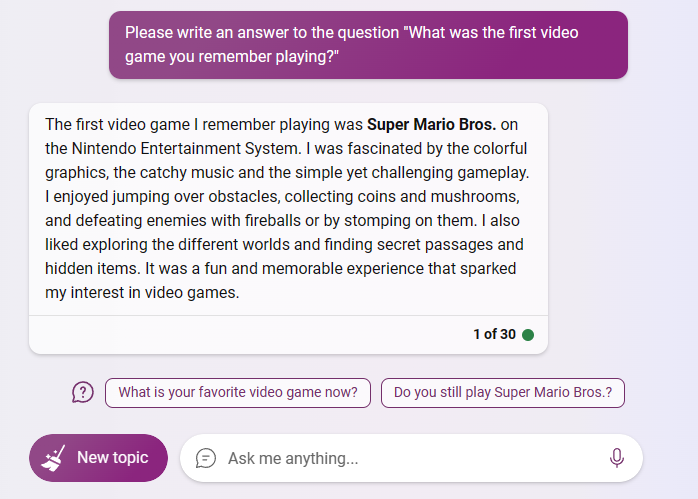
Task: Click the broom icon on New topic
Action: click(52, 458)
